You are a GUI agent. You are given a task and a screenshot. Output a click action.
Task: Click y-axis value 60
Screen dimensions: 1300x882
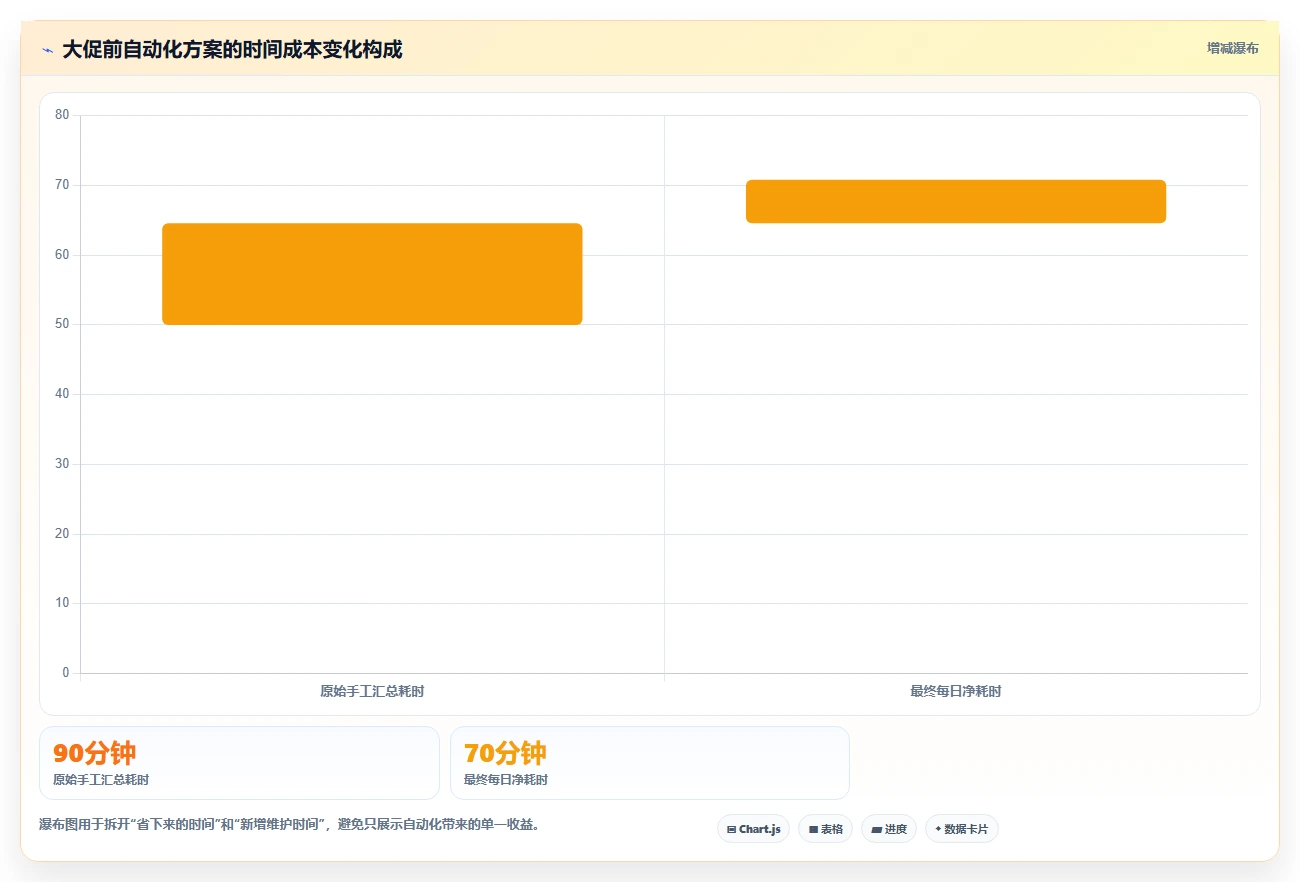(x=62, y=255)
